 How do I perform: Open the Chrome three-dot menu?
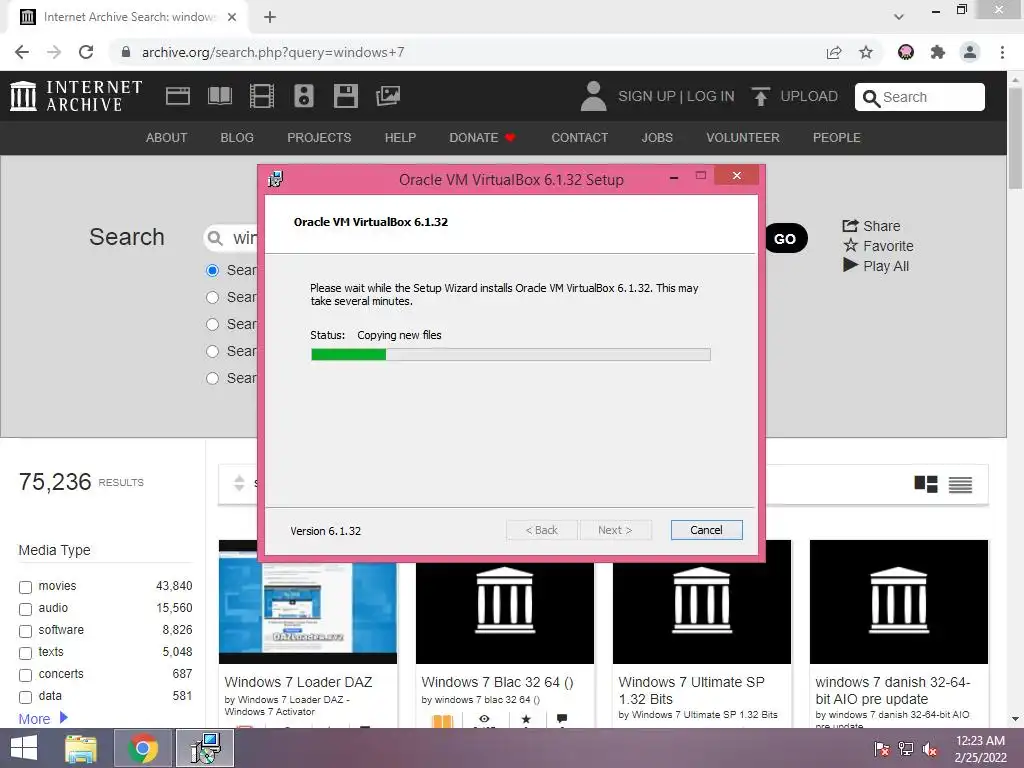[1002, 52]
